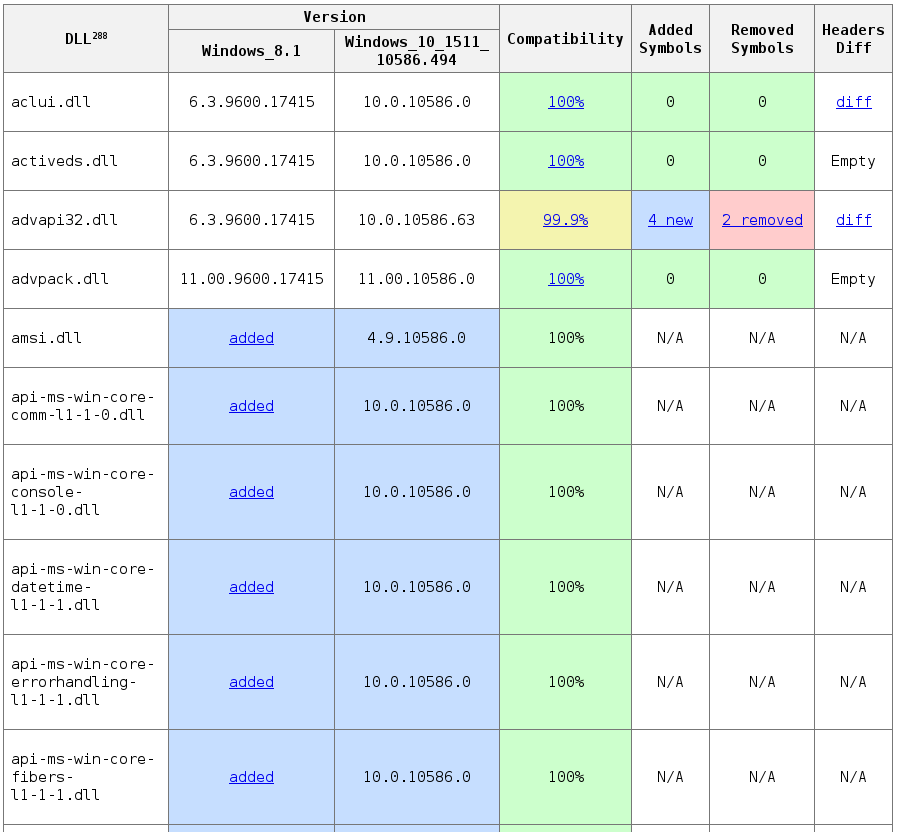
Task: Select the api-ms-win-core-fibers-l1-1-1.dll name cell
Action: coord(86,777)
